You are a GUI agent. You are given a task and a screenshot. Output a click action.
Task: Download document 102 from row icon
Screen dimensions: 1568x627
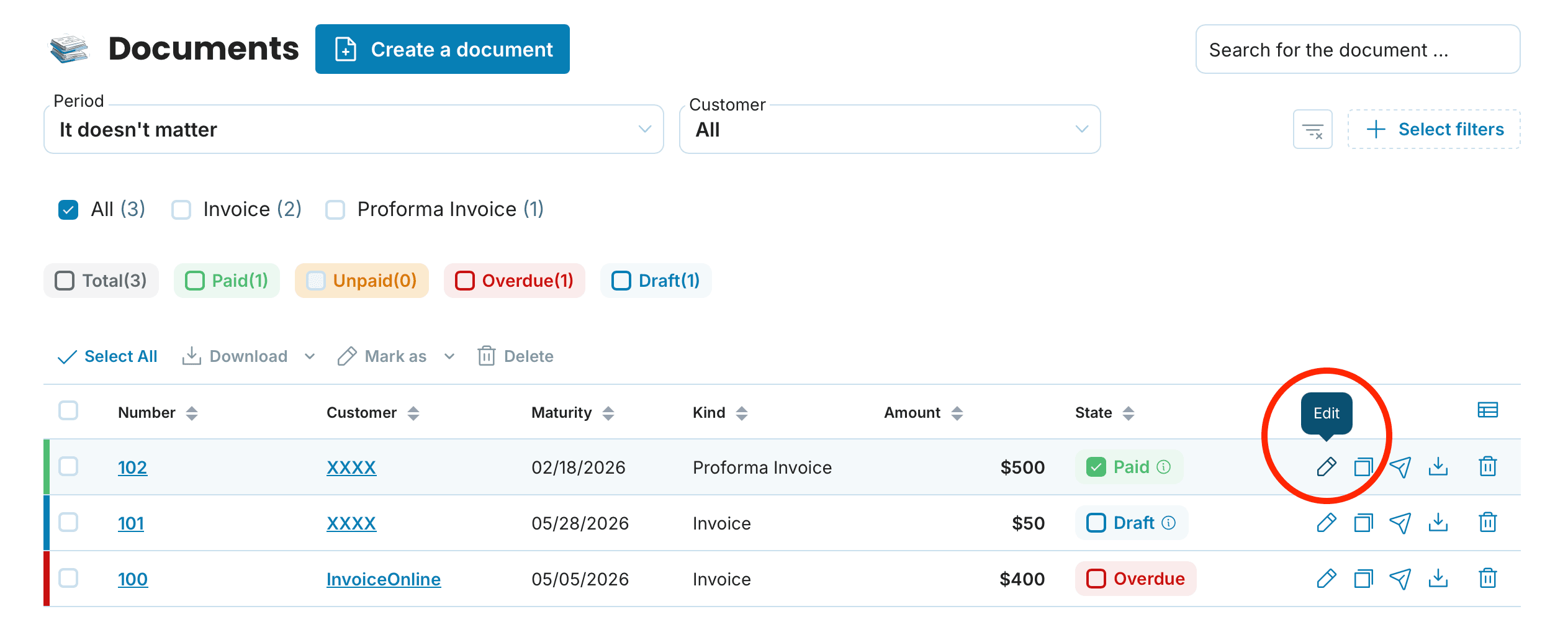click(x=1438, y=467)
